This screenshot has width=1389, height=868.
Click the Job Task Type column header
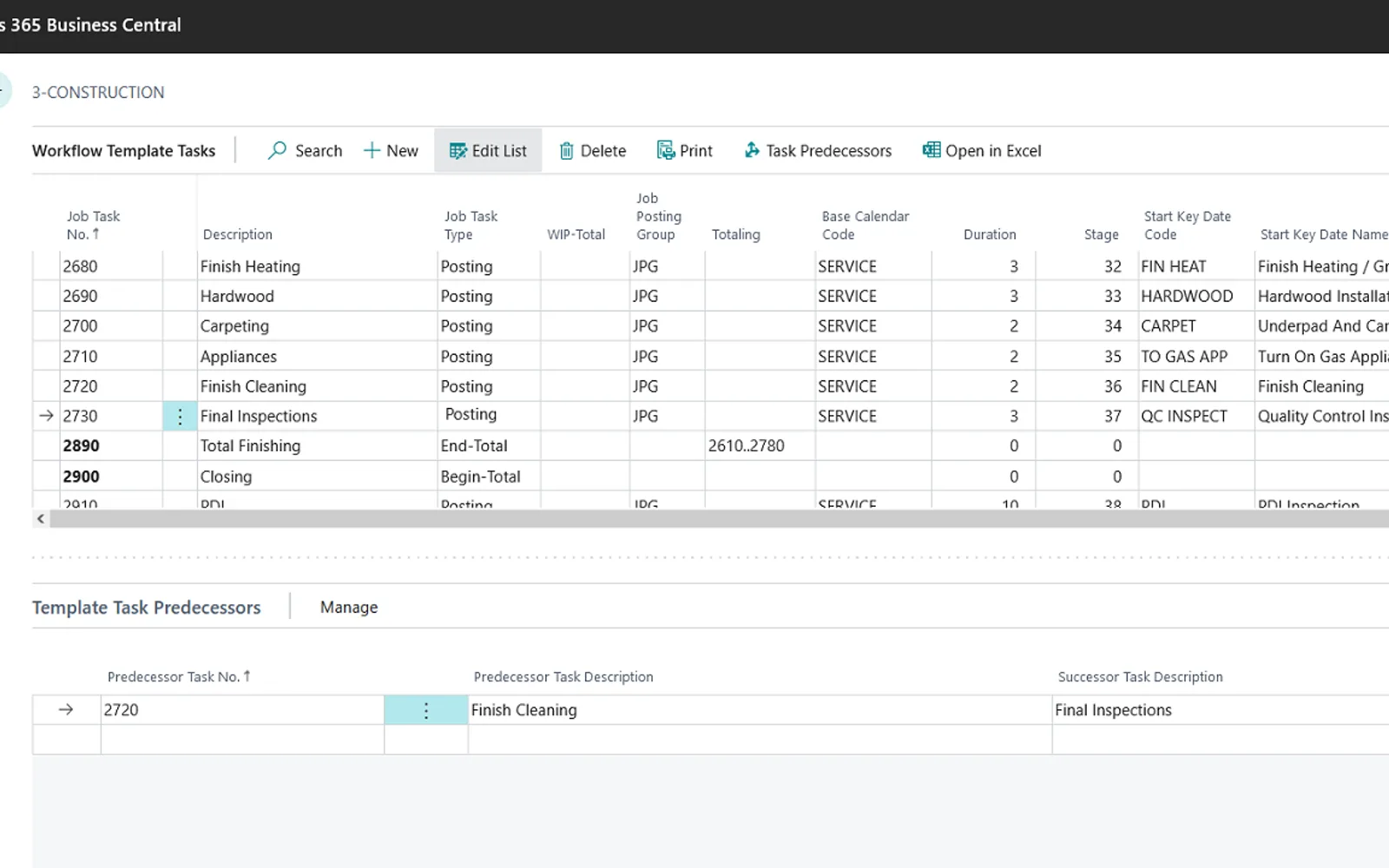tap(471, 226)
